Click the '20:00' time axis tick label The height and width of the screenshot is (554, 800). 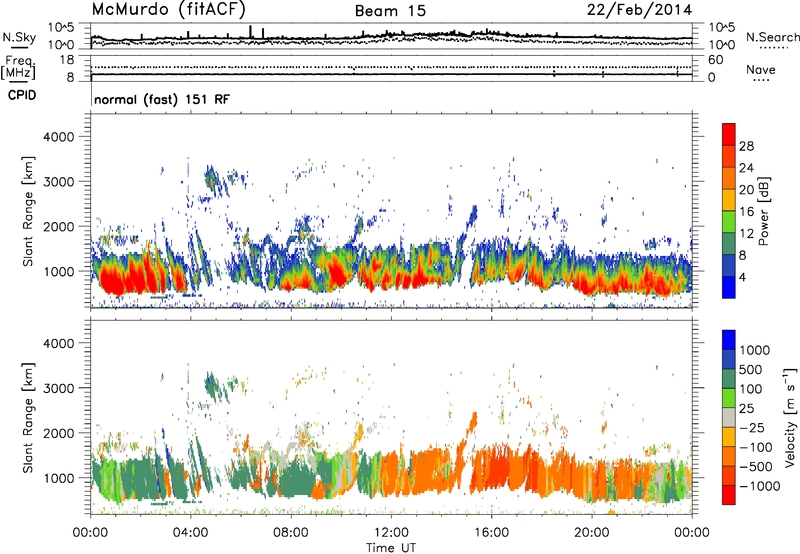tap(592, 533)
